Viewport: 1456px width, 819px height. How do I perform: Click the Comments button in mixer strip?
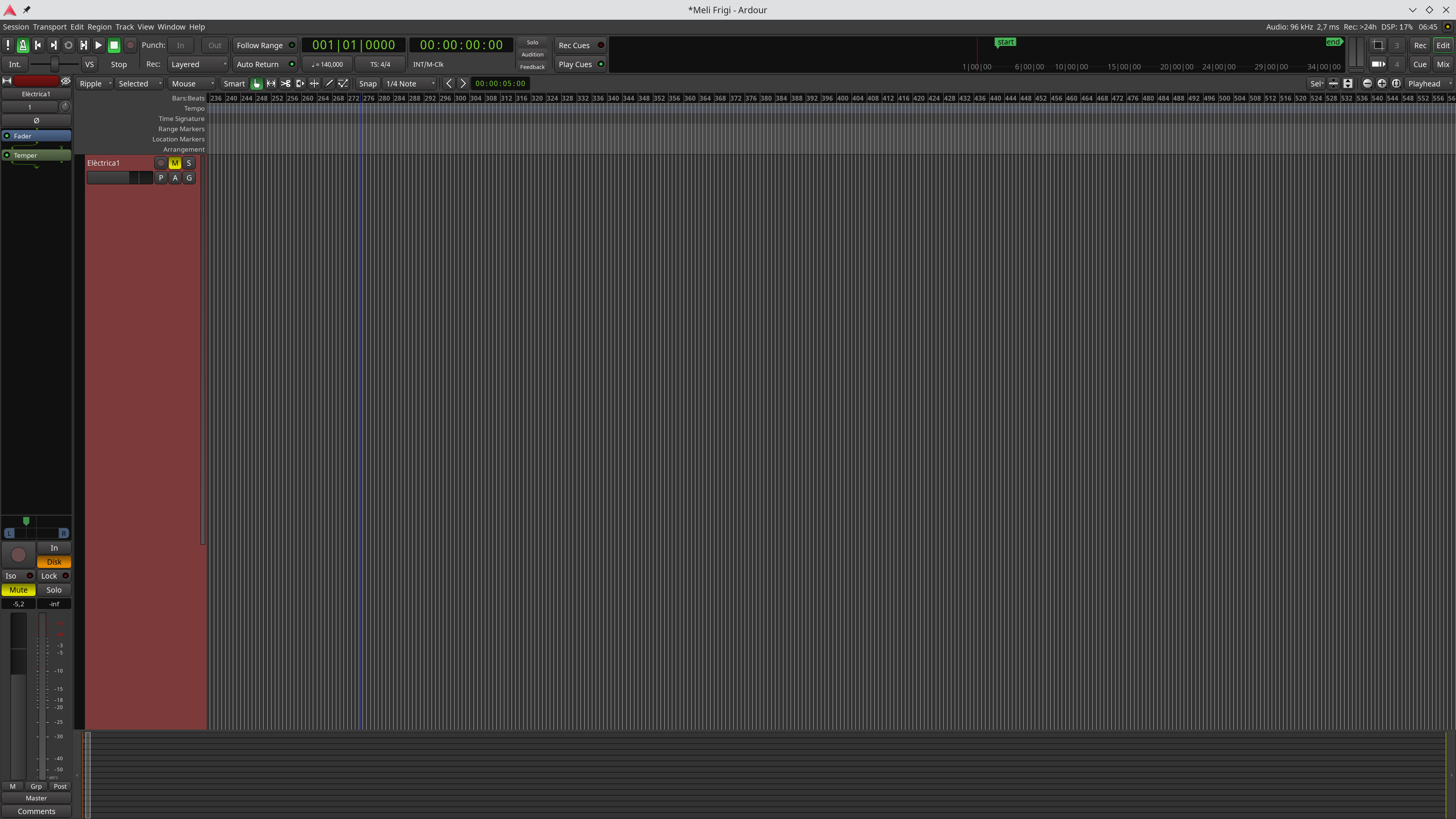click(x=36, y=811)
